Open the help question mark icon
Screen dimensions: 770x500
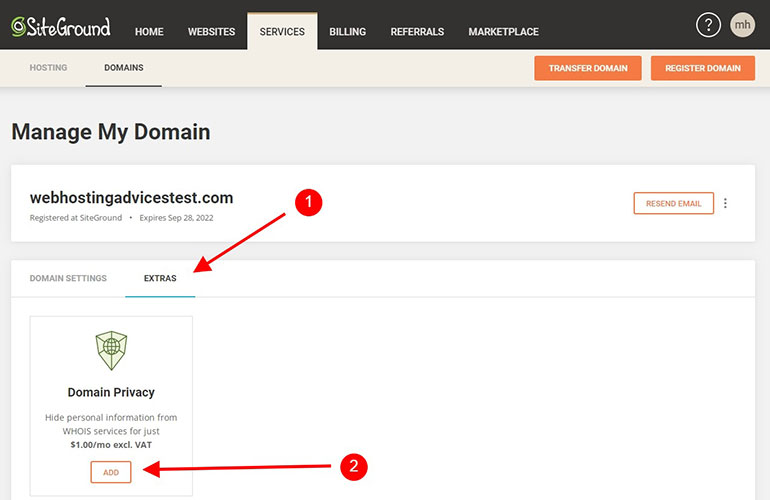tap(708, 25)
